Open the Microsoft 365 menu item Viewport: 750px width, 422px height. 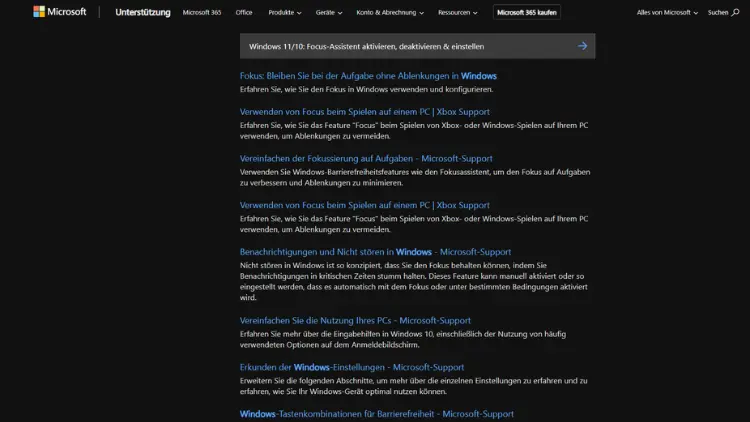click(x=202, y=12)
